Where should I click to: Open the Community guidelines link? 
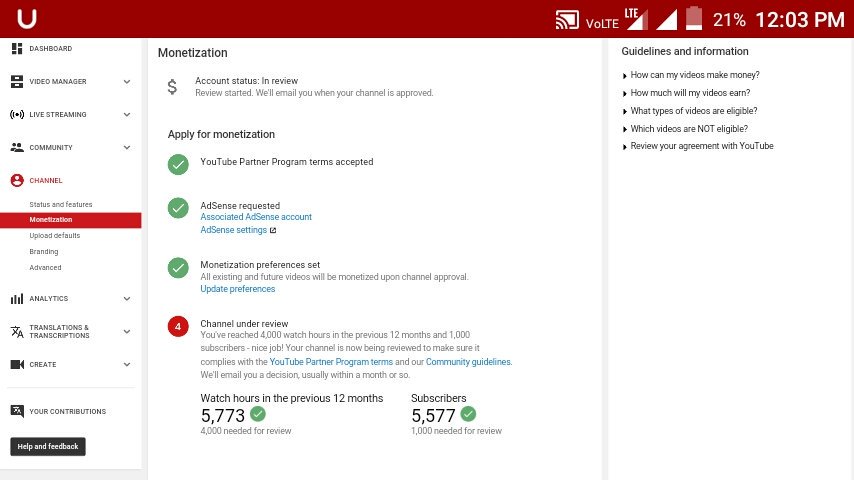click(x=468, y=362)
